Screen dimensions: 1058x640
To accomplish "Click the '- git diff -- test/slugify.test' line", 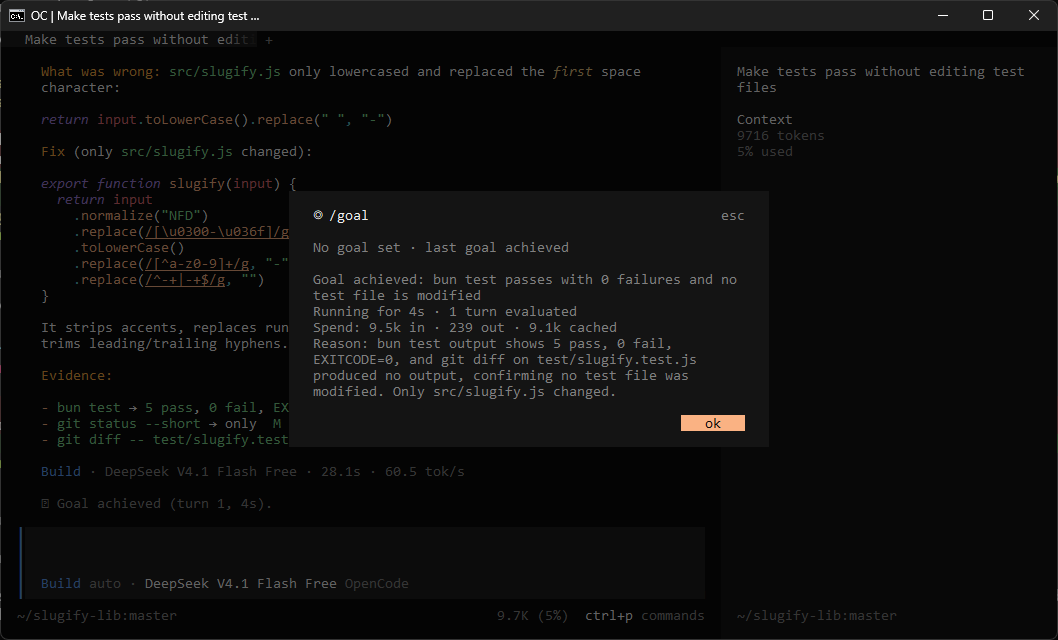I will point(165,440).
